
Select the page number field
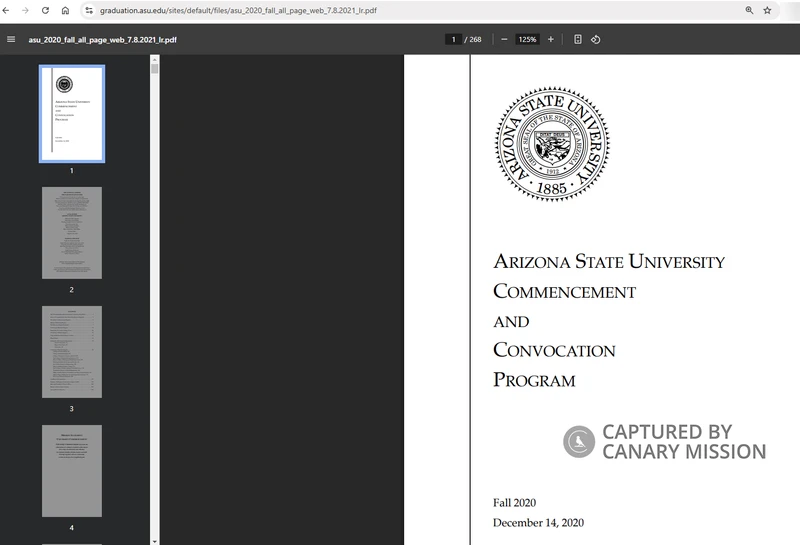(x=453, y=39)
